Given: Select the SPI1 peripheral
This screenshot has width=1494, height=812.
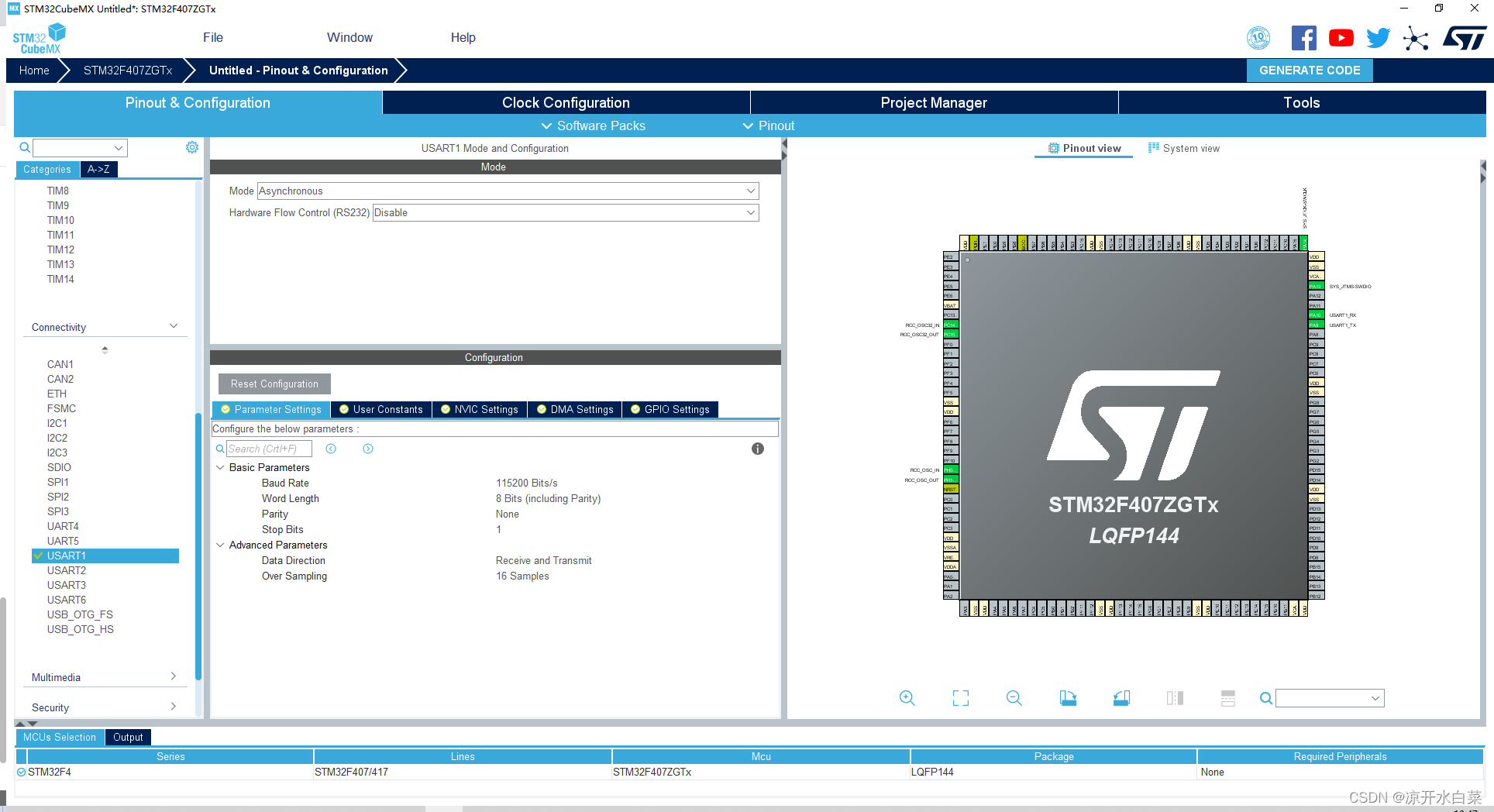Looking at the screenshot, I should coord(58,482).
